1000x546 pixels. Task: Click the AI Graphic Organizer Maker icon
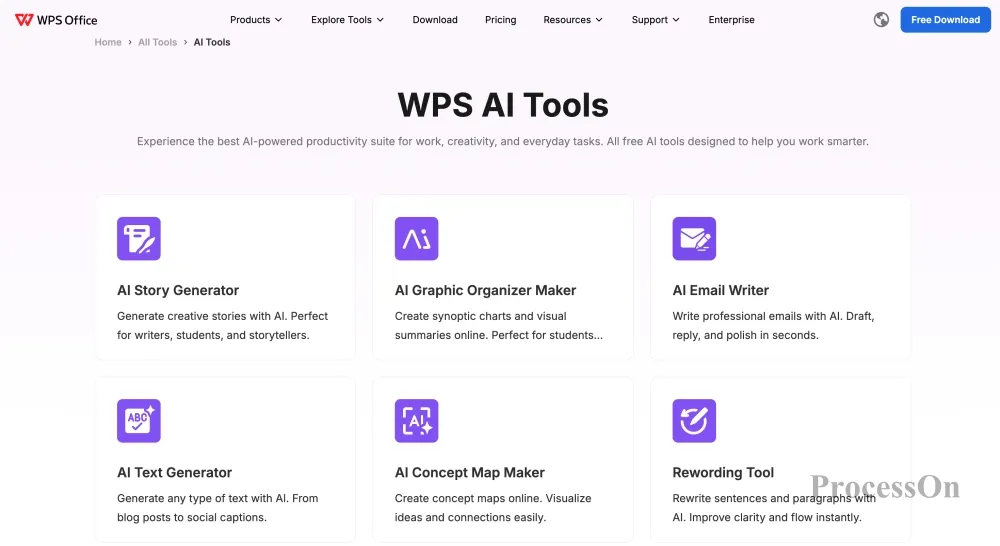click(x=416, y=239)
